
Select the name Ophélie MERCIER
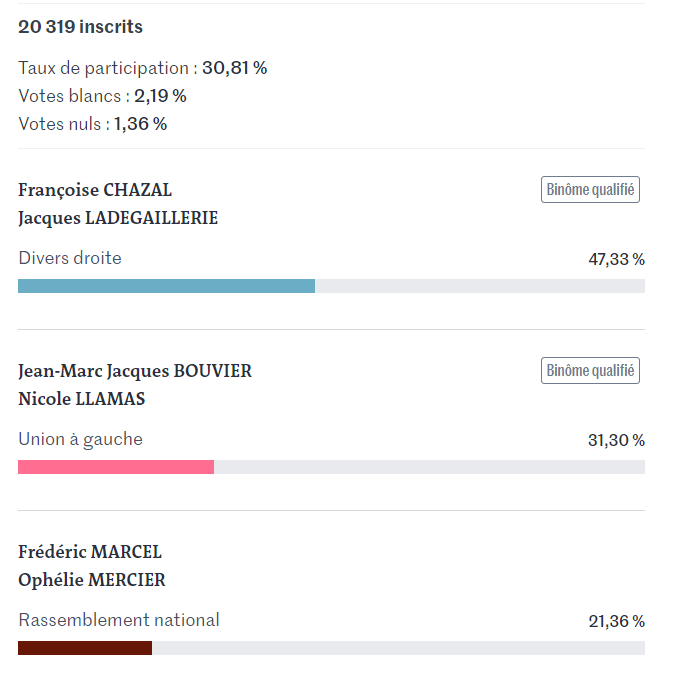(92, 580)
